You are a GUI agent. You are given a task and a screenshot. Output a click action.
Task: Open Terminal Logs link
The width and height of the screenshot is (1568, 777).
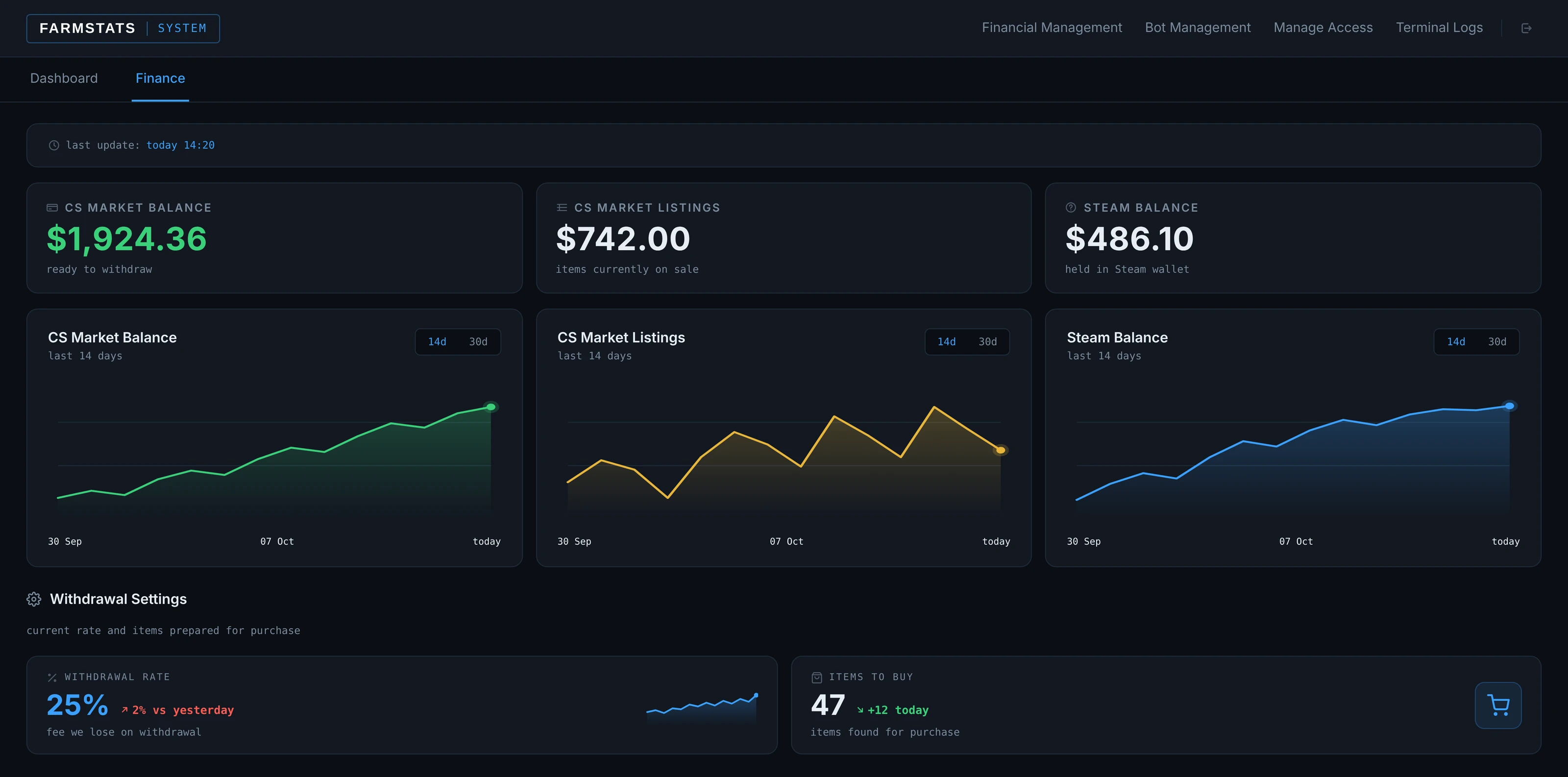[x=1440, y=28]
